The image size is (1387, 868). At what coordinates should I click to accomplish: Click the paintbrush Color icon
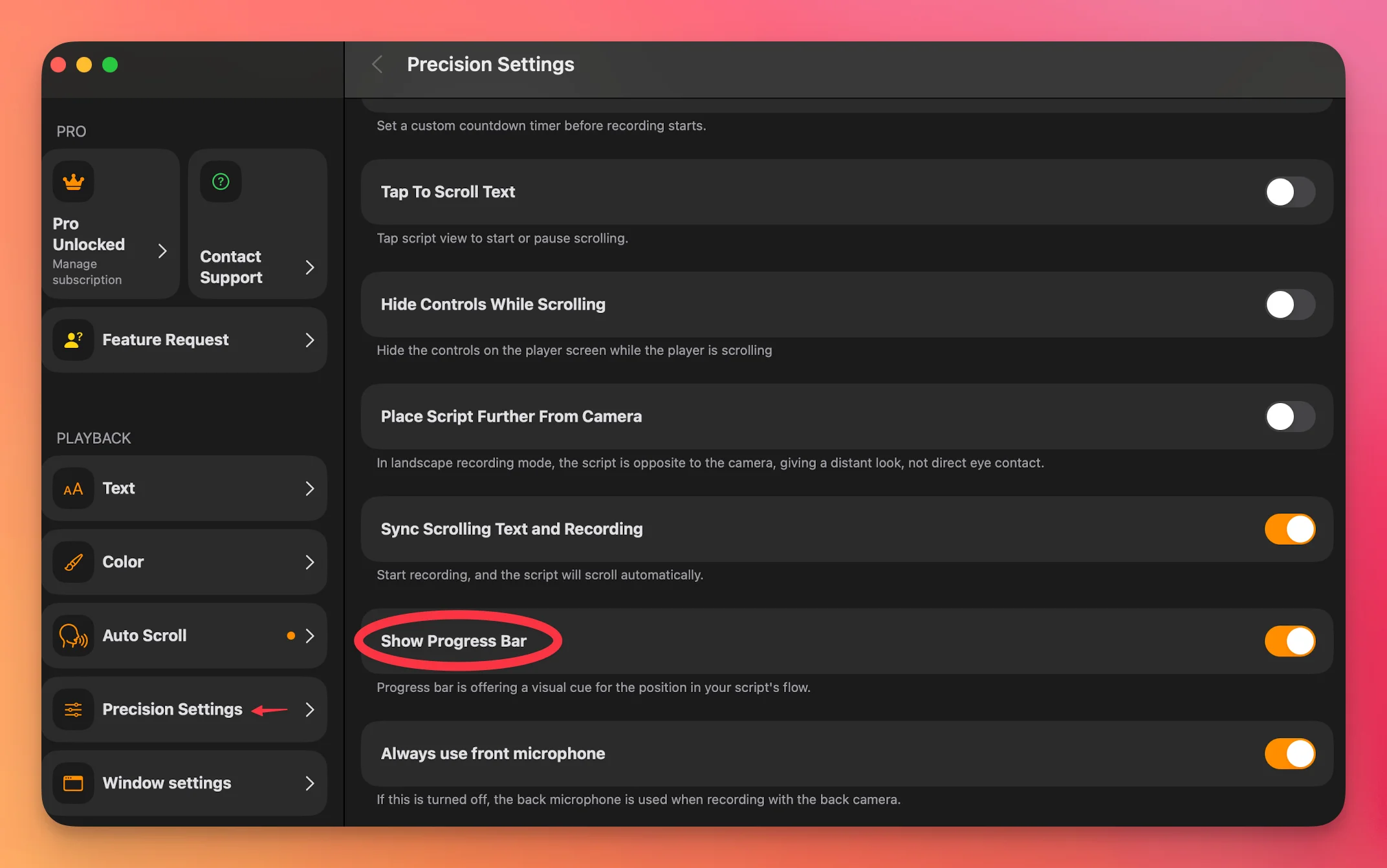point(73,562)
